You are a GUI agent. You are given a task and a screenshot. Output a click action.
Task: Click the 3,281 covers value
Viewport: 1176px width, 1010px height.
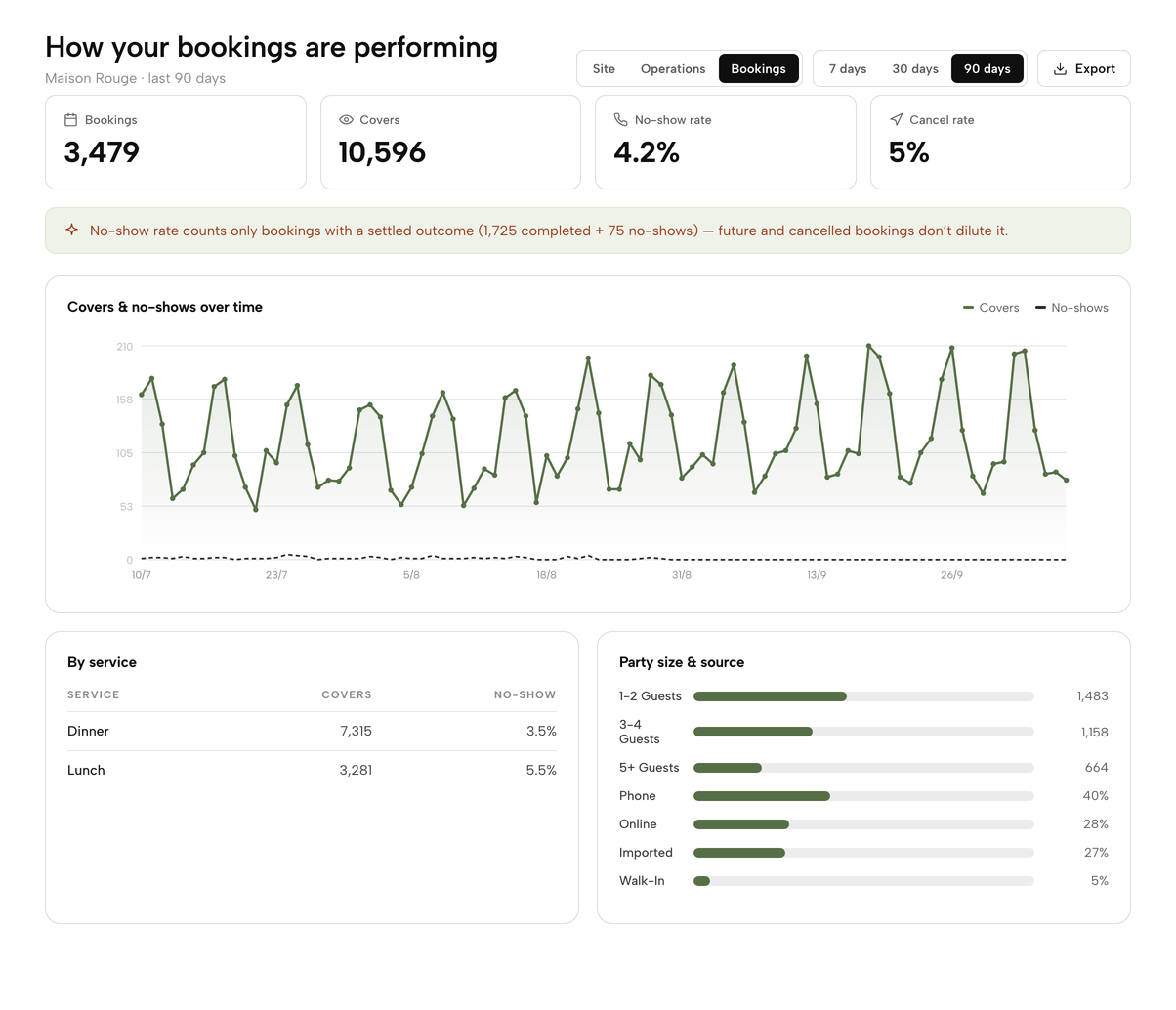pyautogui.click(x=356, y=771)
